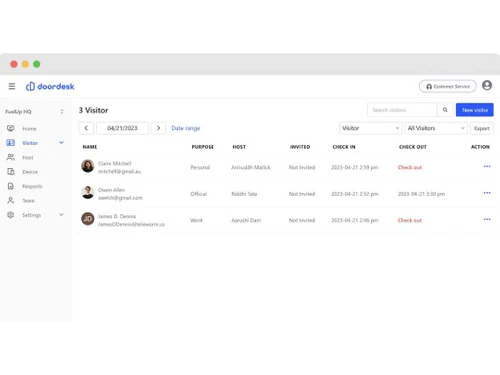The height and width of the screenshot is (375, 500).
Task: Click the doordesk logo
Action: tap(50, 86)
